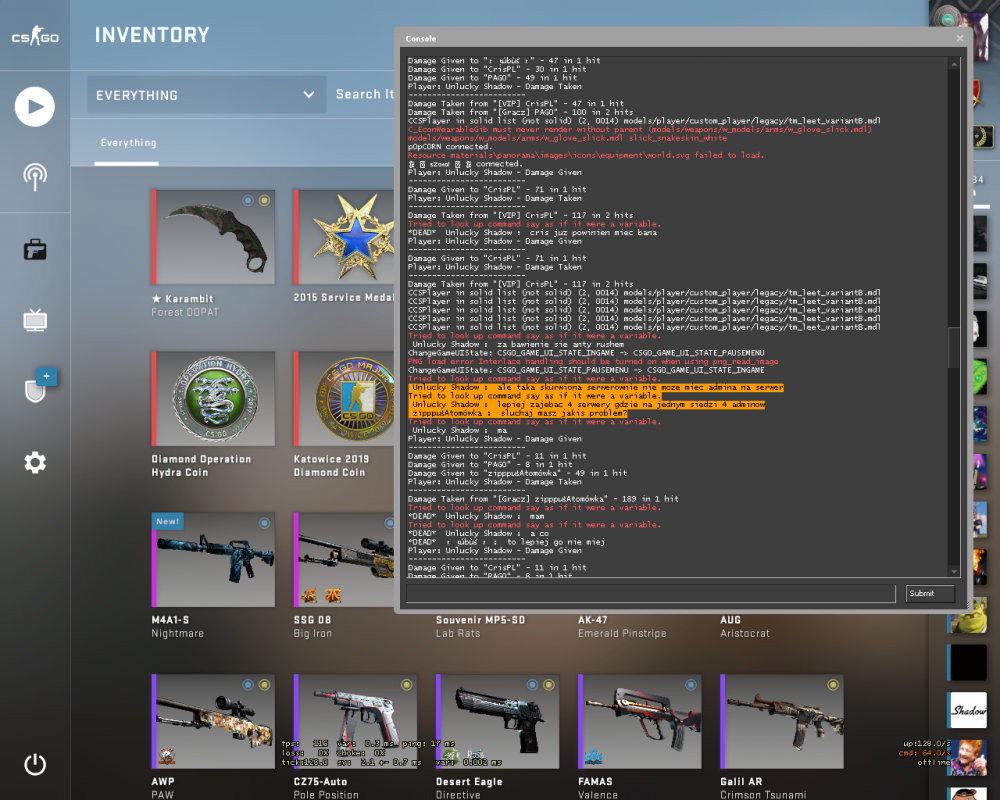The image size is (1000, 800).
Task: Click the console Submit button
Action: pyautogui.click(x=930, y=593)
